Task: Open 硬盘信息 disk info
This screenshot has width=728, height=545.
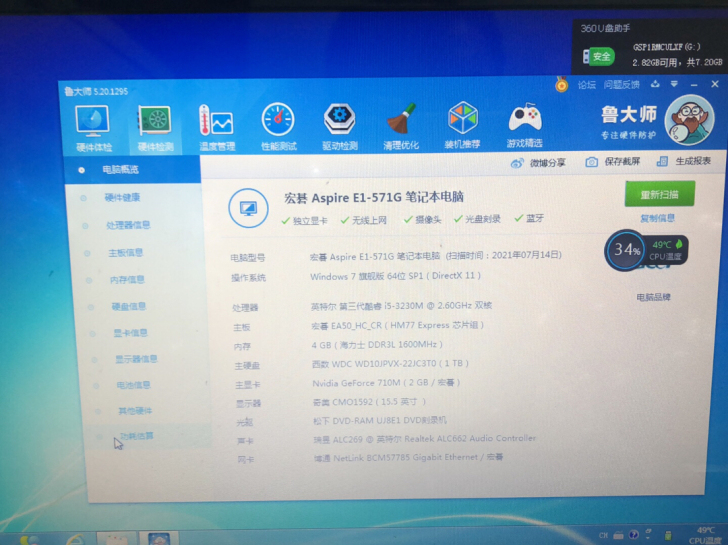Action: (129, 306)
